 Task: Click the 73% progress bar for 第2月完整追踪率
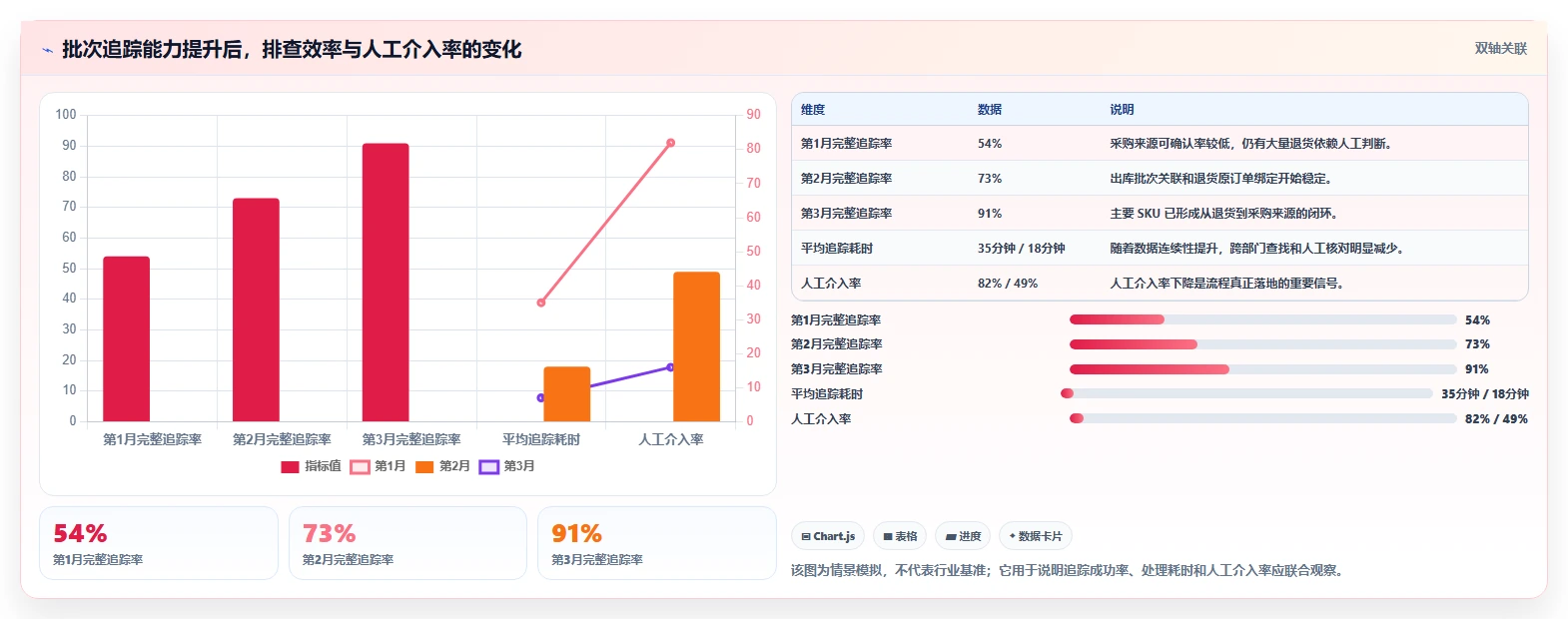1263,344
